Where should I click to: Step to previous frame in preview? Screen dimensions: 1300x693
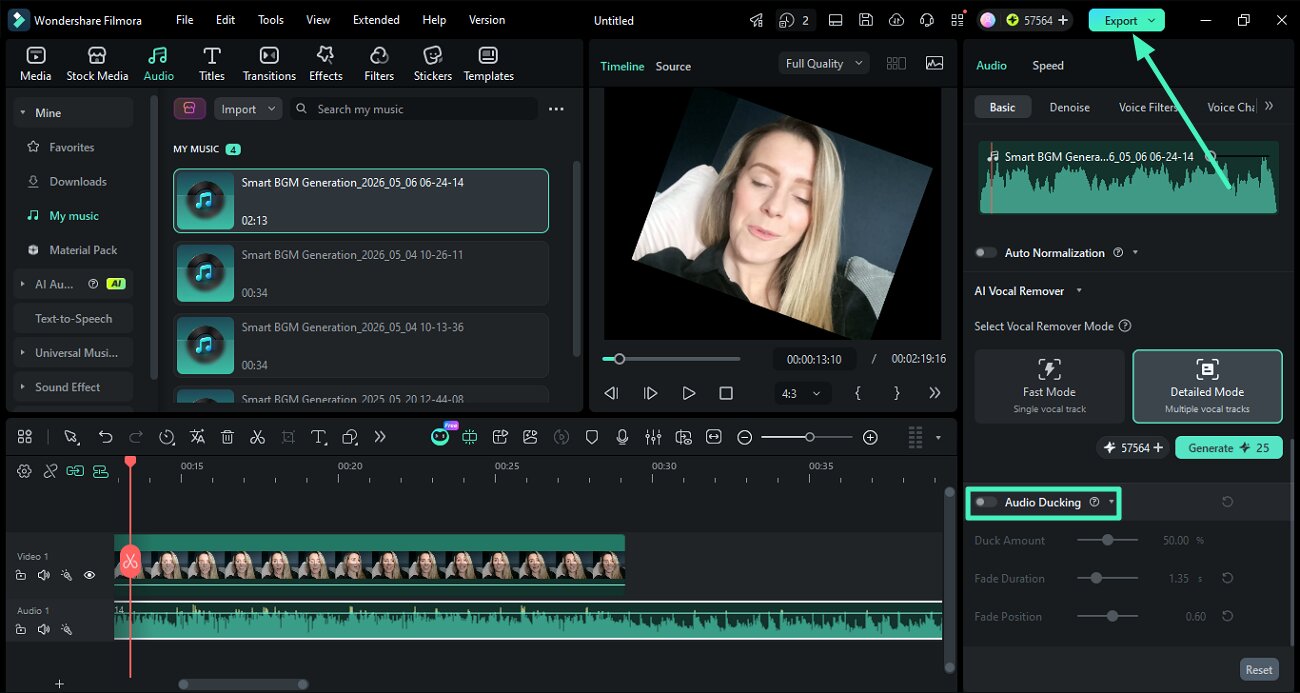point(612,393)
